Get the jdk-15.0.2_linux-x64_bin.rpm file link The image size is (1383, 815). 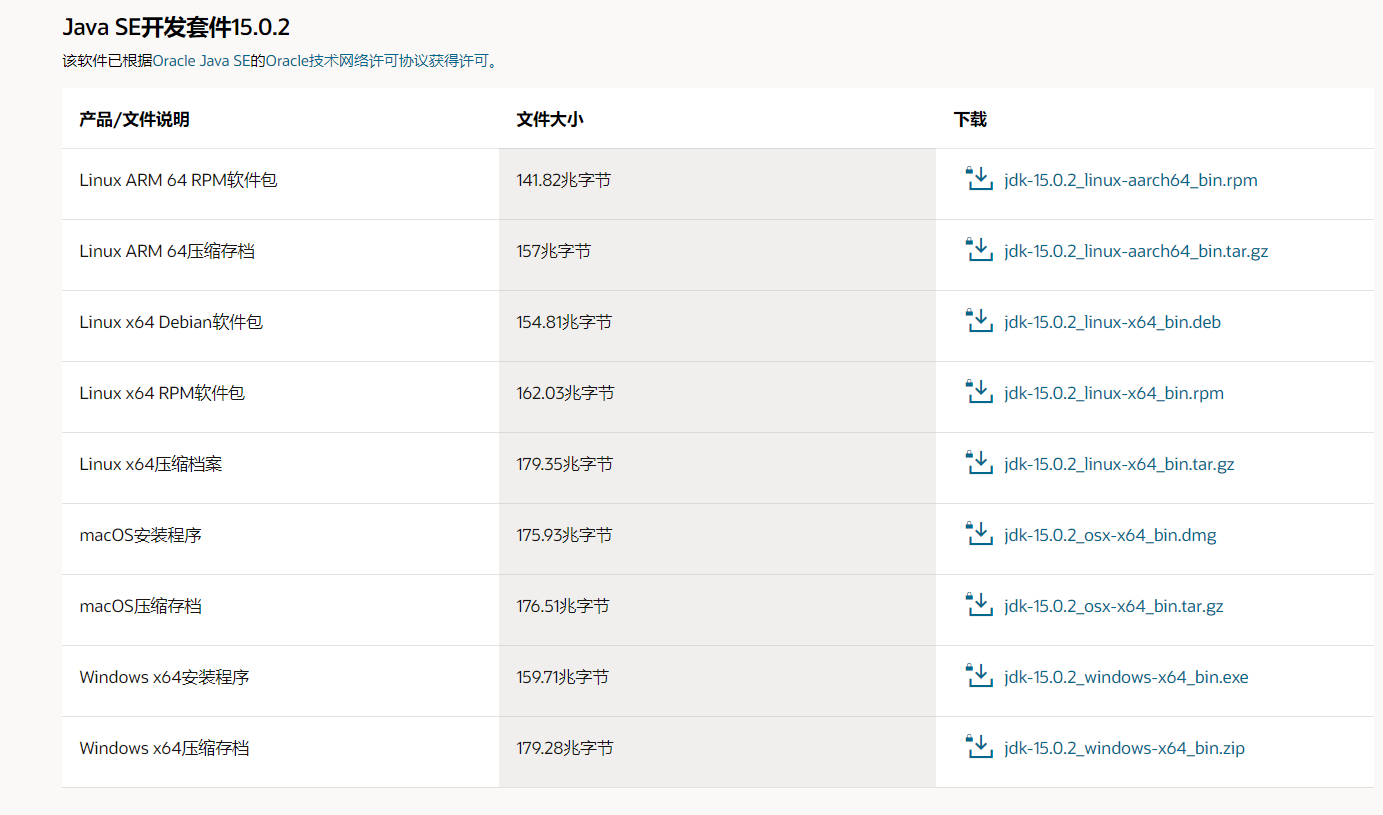pos(1114,394)
